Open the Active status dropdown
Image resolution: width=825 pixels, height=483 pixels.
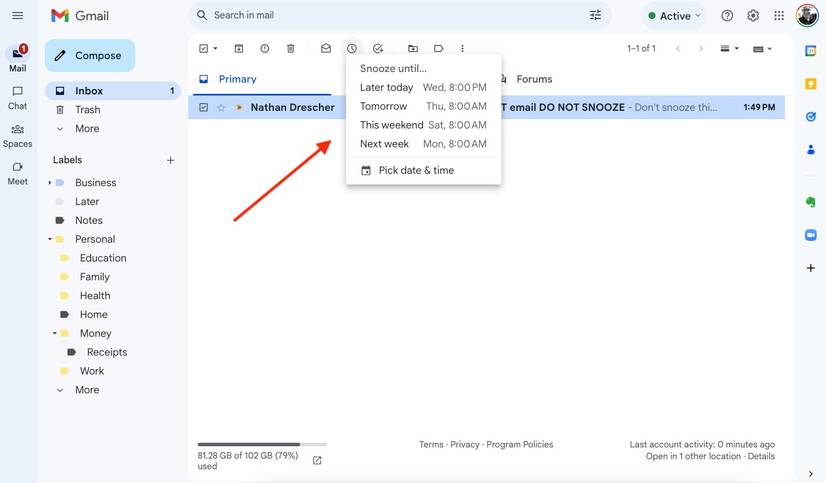click(x=674, y=16)
